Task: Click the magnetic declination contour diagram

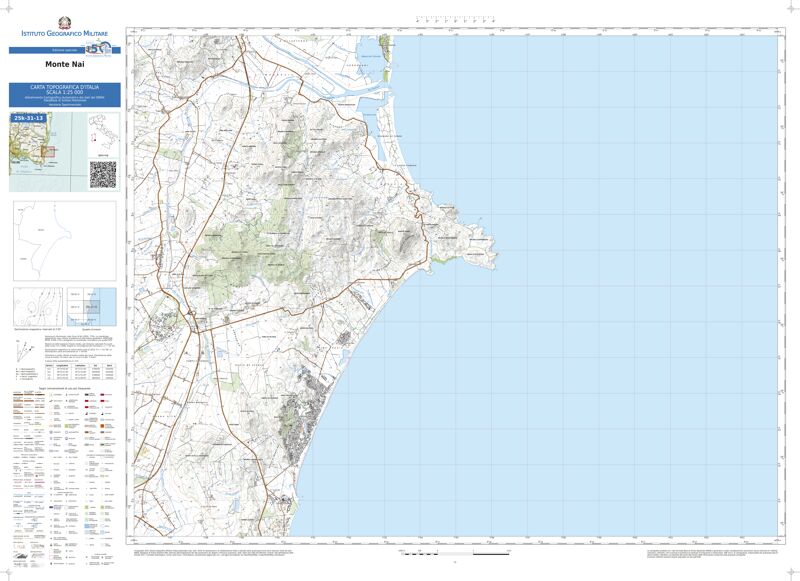Action: [x=37, y=305]
